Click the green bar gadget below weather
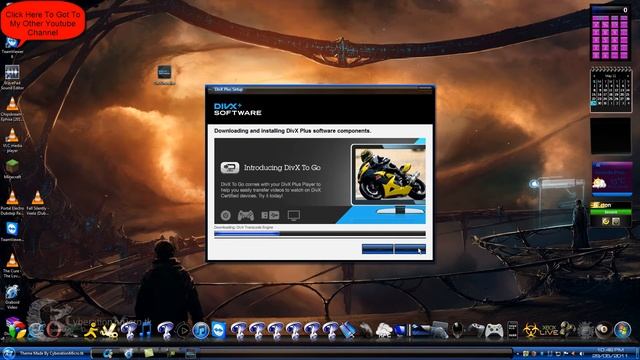Image resolution: width=640 pixels, height=360 pixels. 611,212
